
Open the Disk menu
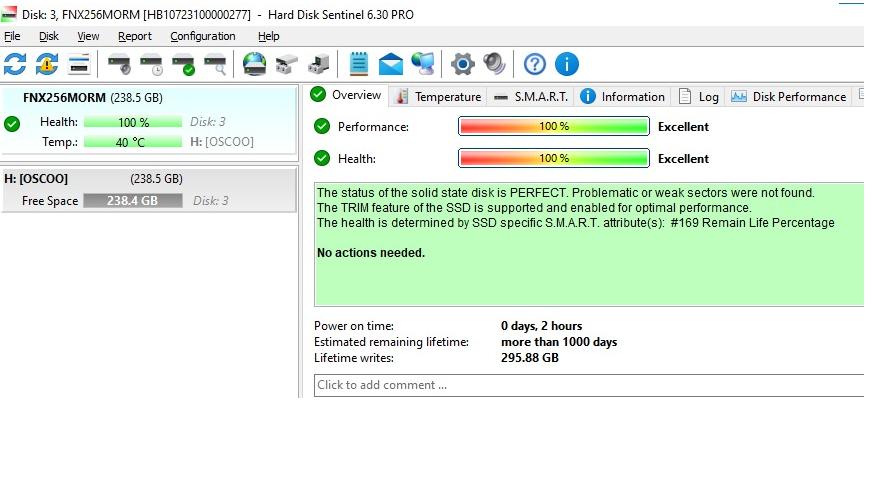tap(49, 36)
